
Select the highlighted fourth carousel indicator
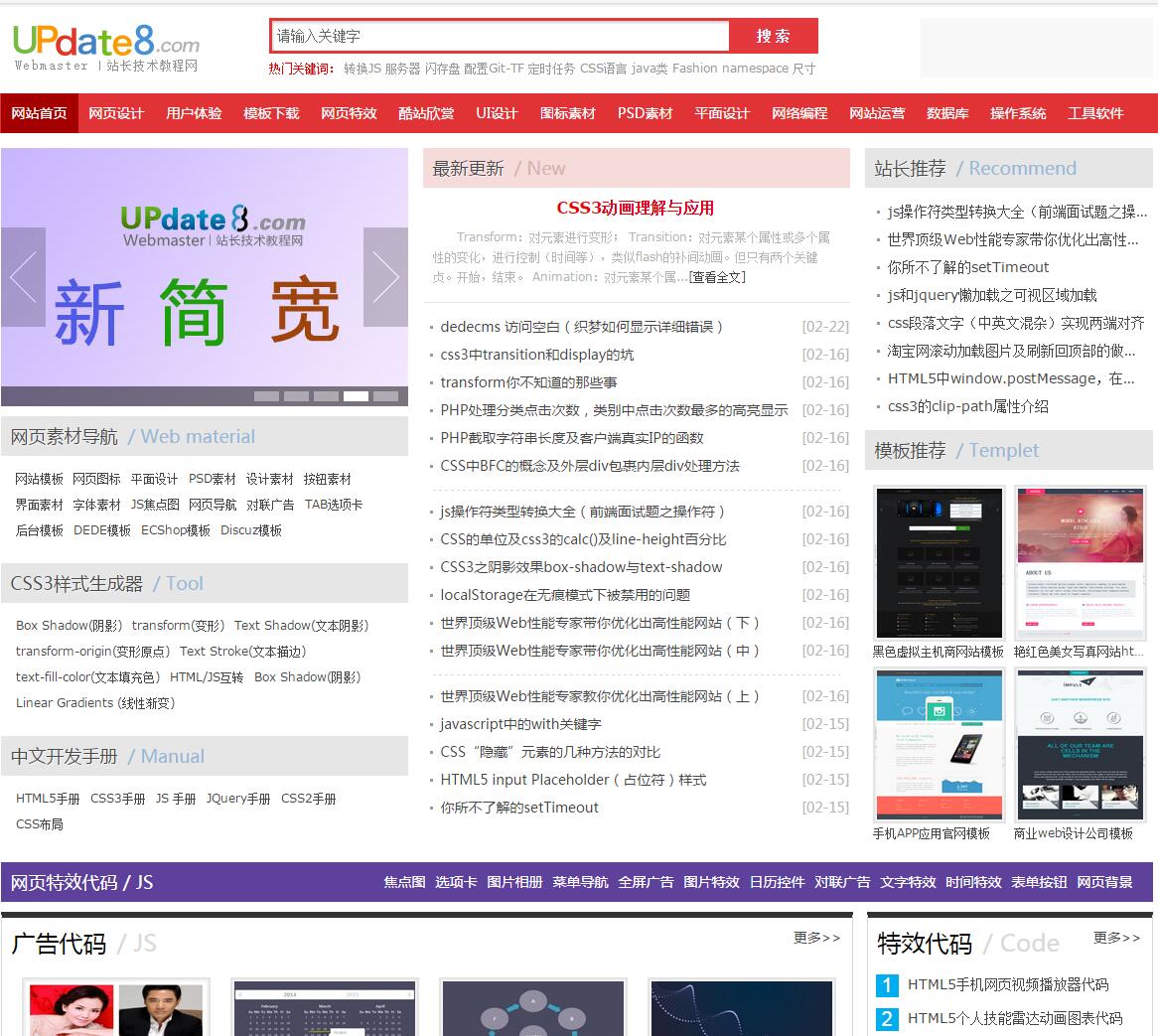pos(356,396)
